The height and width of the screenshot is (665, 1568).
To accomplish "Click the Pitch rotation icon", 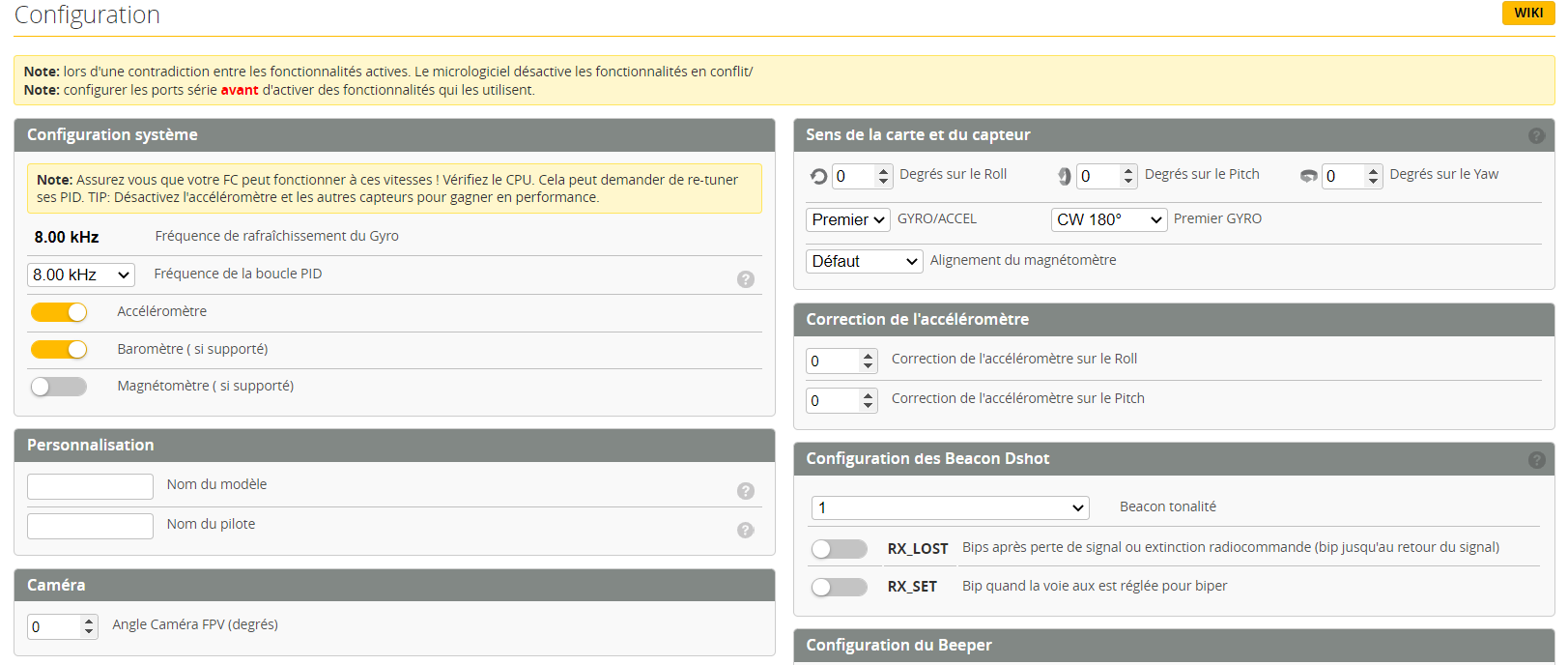I will click(x=1064, y=176).
